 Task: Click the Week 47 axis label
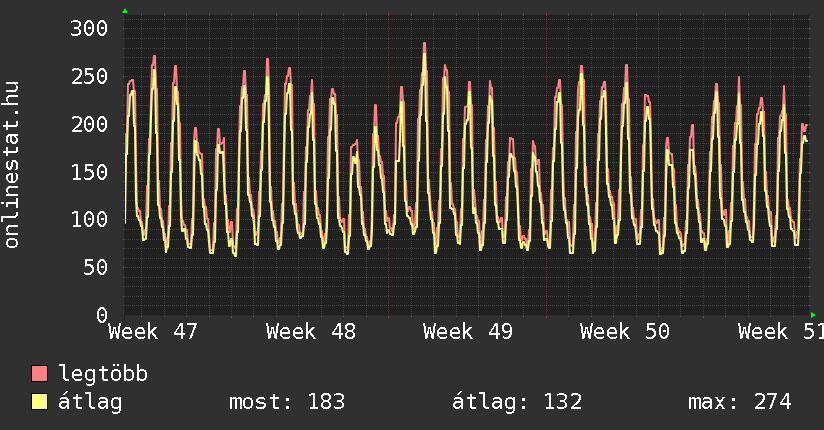tap(153, 332)
